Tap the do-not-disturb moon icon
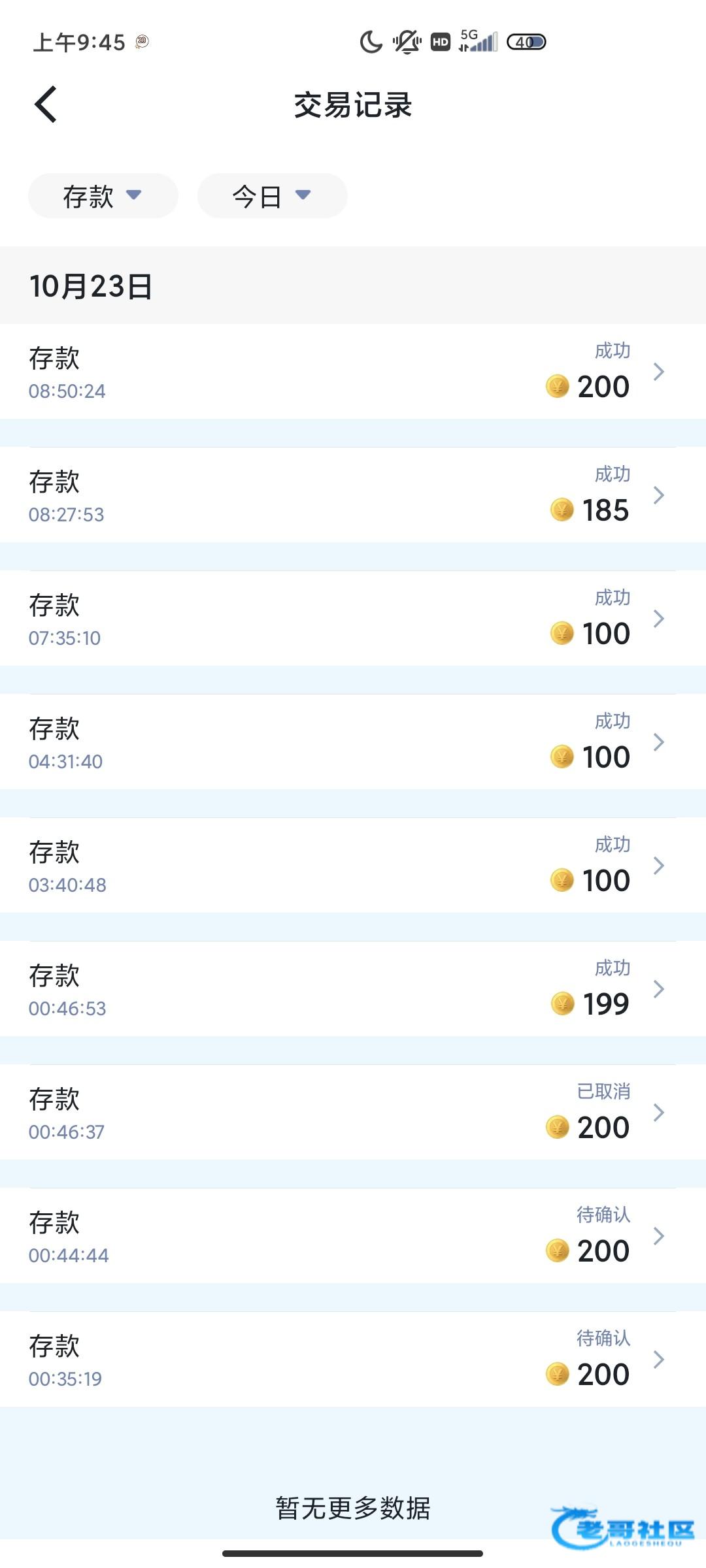Screen dimensions: 706x1568 (371, 42)
